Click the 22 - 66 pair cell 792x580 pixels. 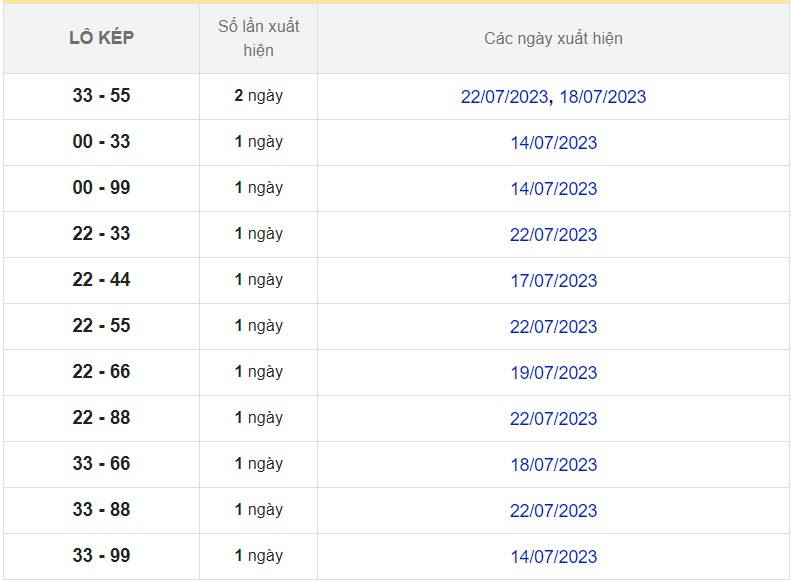point(101,372)
